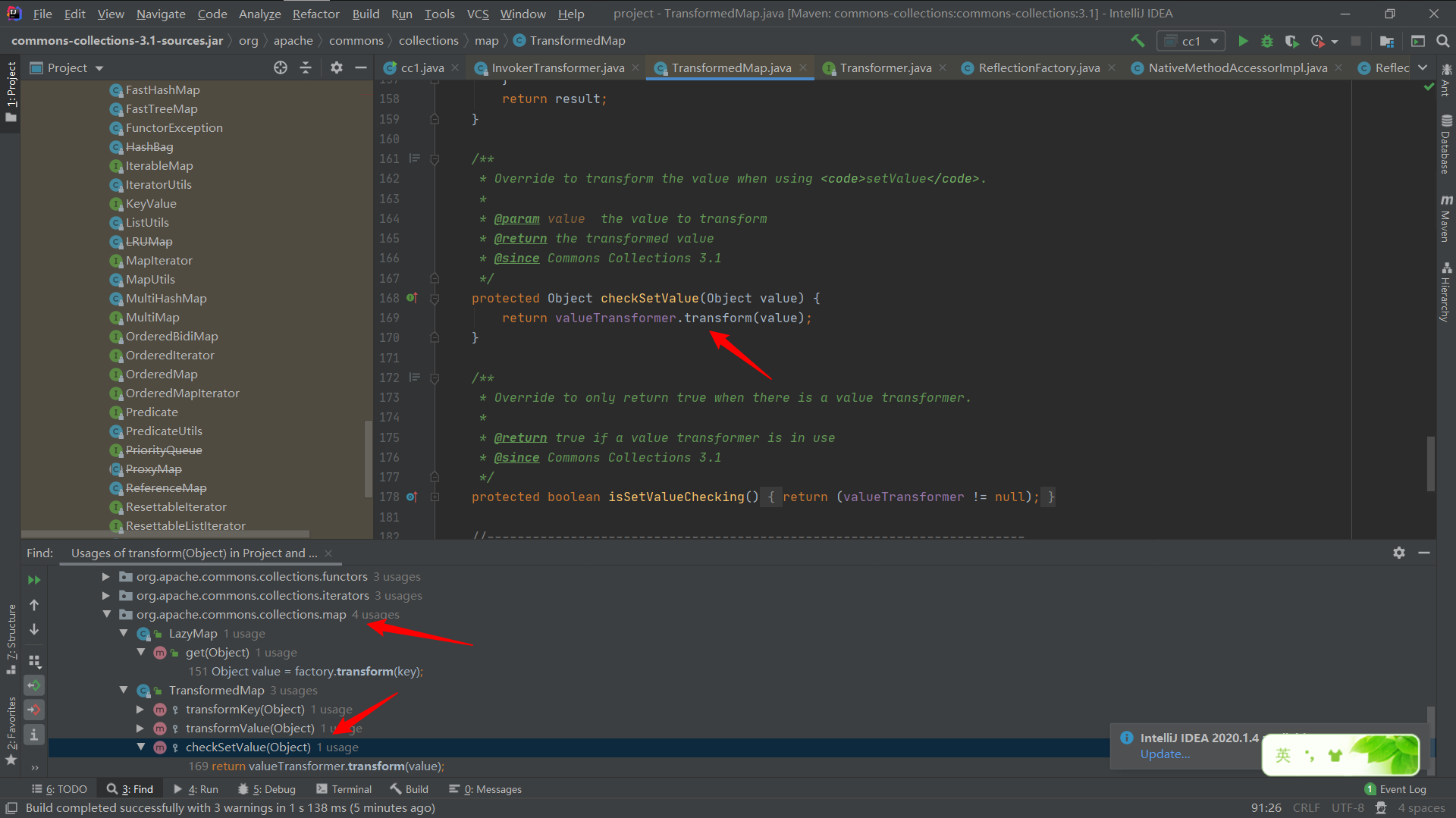The width and height of the screenshot is (1456, 818).
Task: Hide the Project tool window
Action: (361, 67)
